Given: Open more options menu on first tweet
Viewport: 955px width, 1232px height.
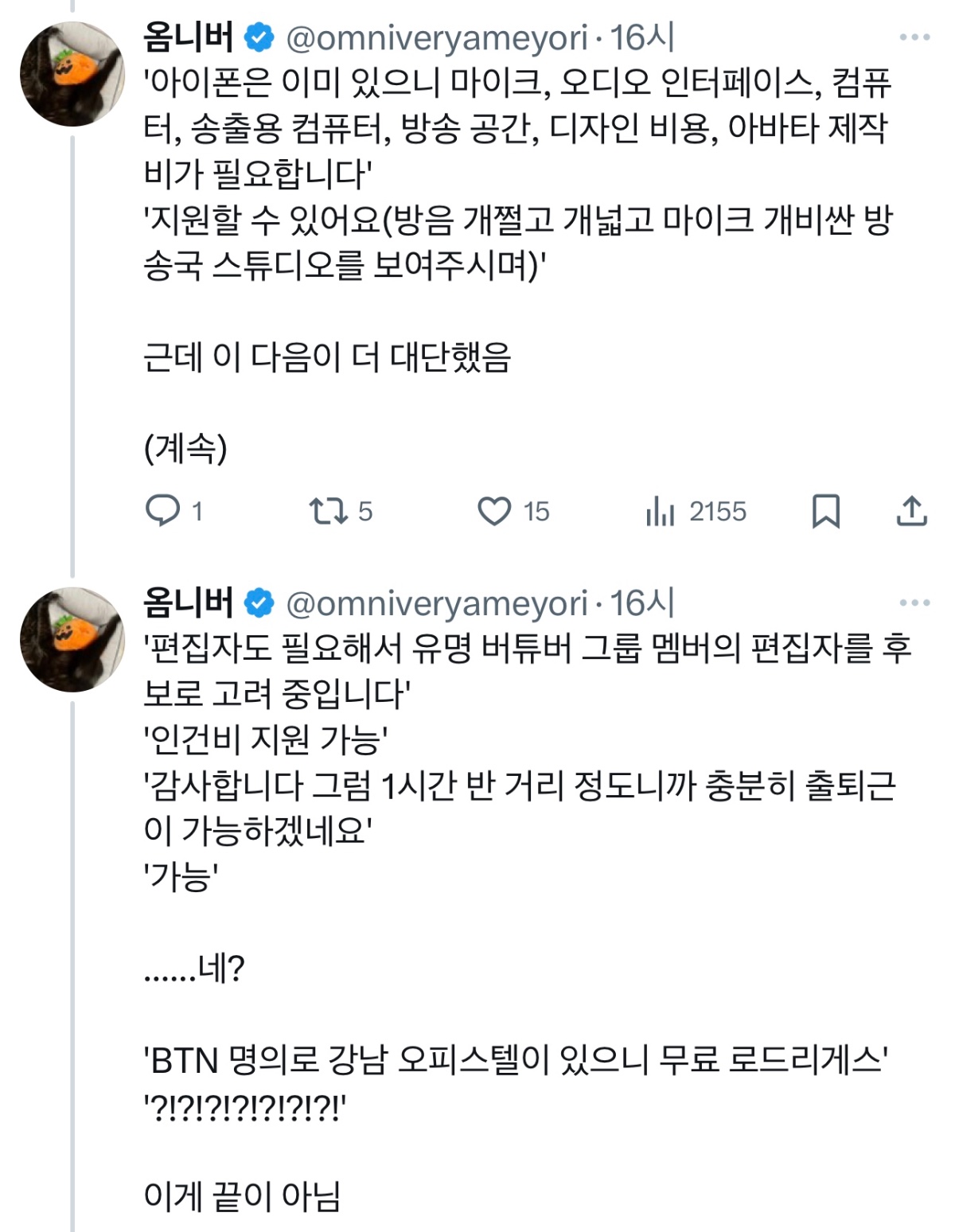Looking at the screenshot, I should click(x=914, y=37).
